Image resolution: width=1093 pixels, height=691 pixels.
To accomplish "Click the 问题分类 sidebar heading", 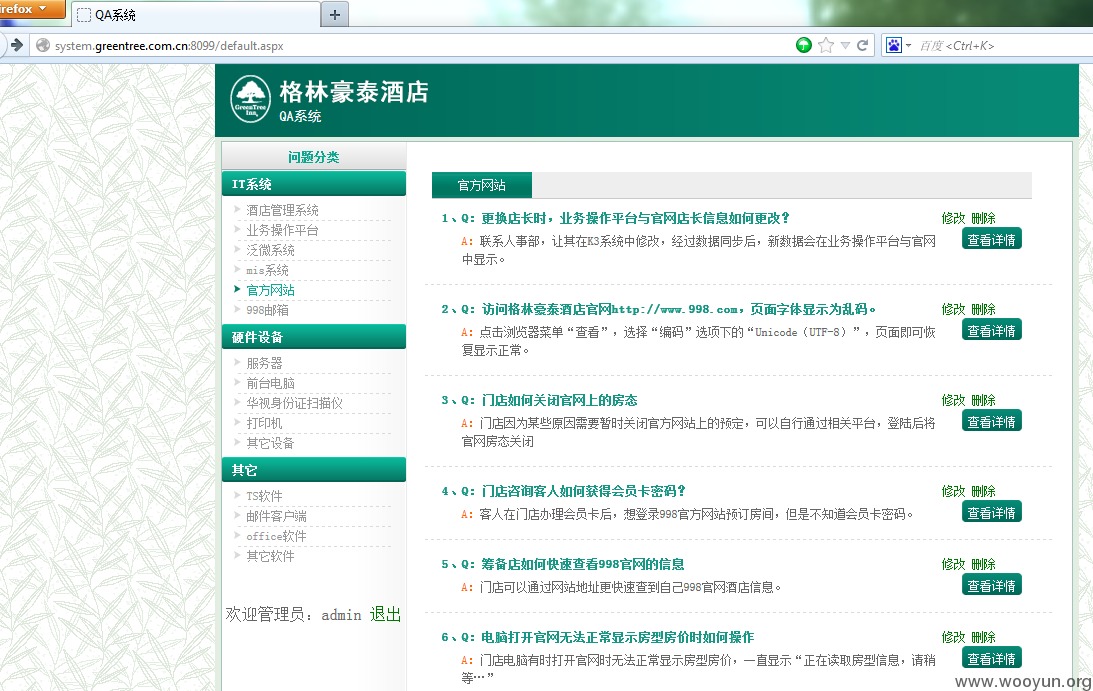I will (314, 157).
